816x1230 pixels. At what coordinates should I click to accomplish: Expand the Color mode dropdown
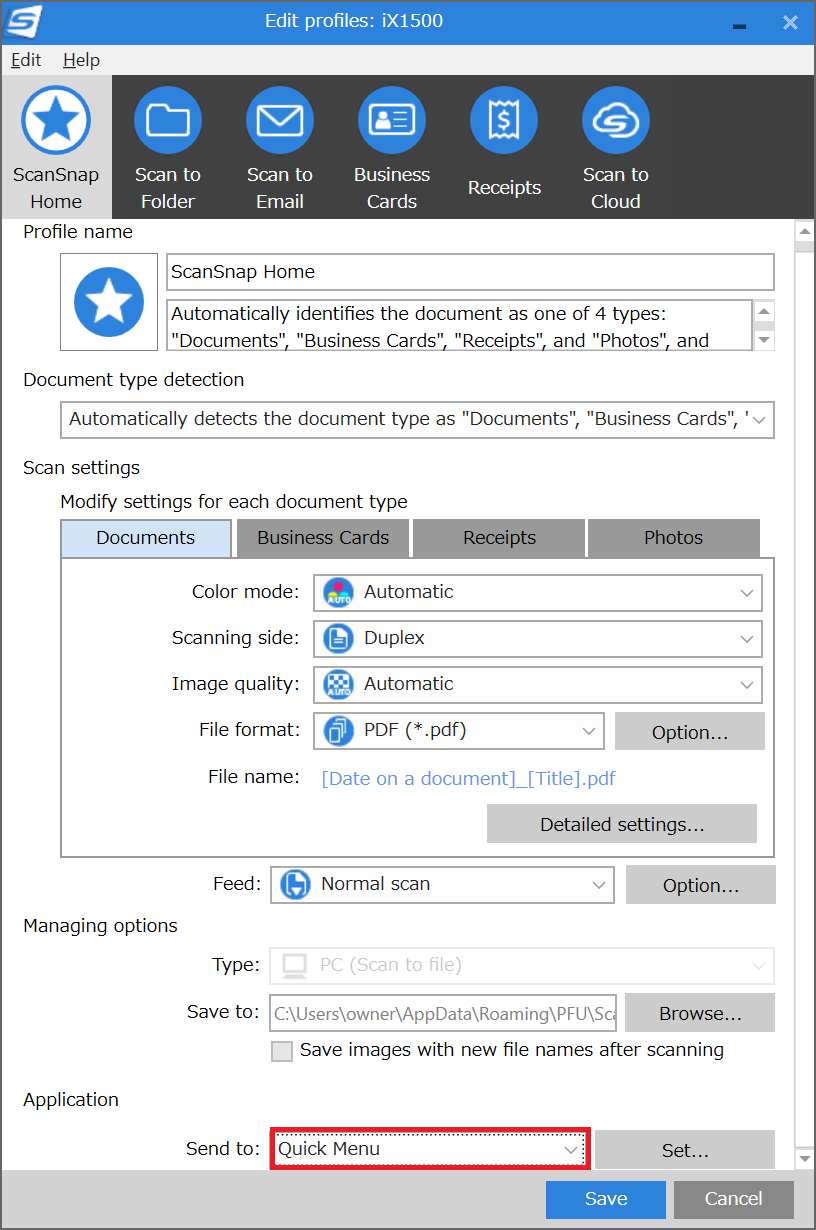click(x=538, y=592)
